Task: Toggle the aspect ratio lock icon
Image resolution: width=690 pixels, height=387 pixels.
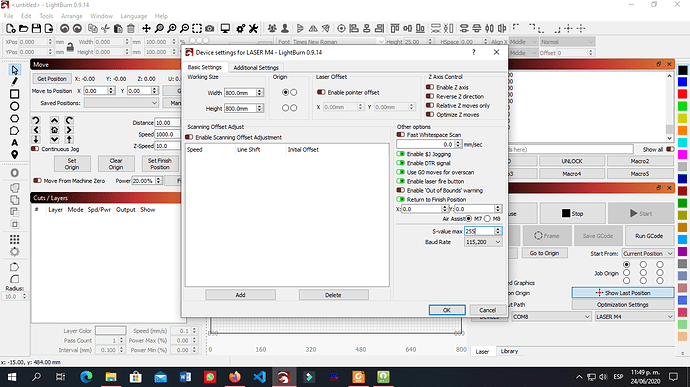Action: coord(70,47)
